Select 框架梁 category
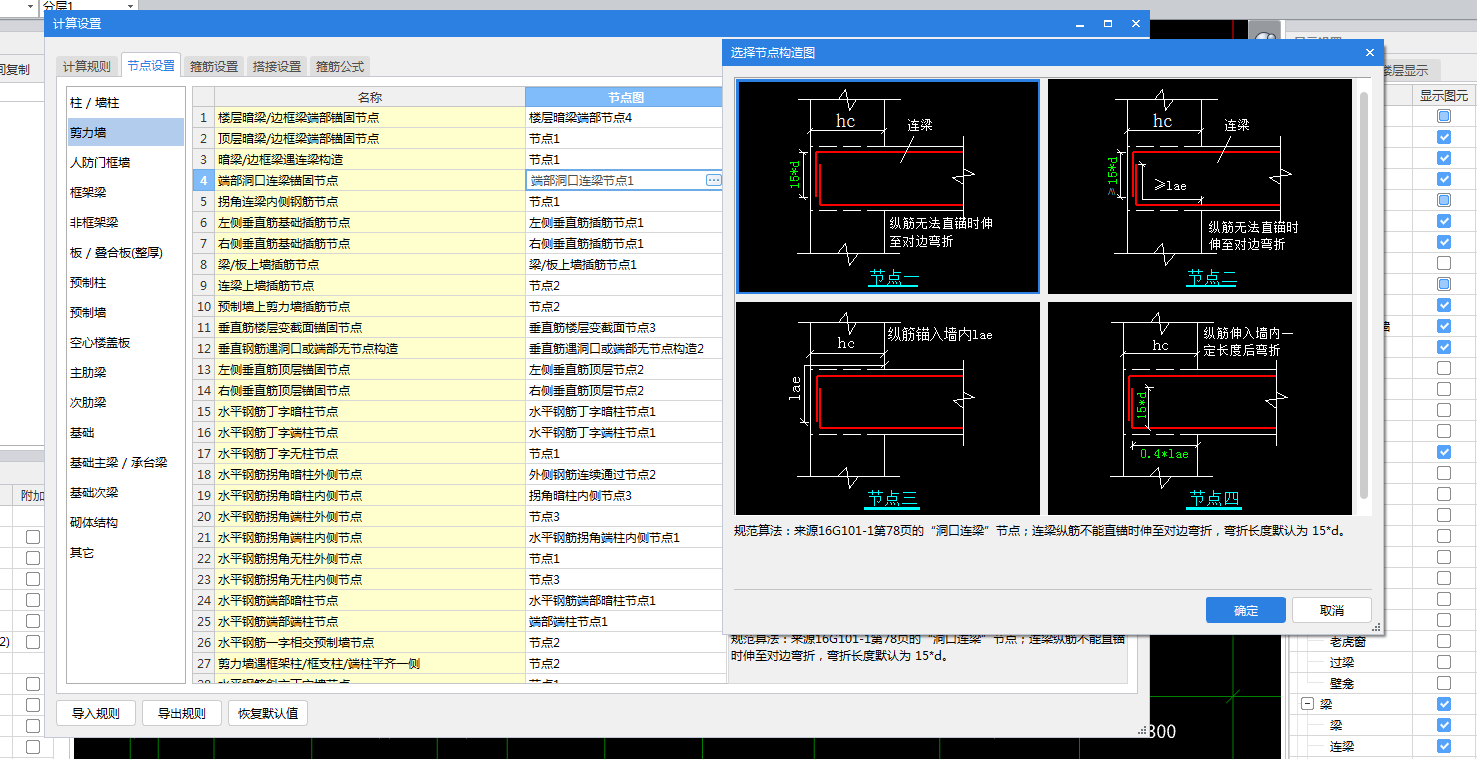The width and height of the screenshot is (1477, 759). (125, 192)
